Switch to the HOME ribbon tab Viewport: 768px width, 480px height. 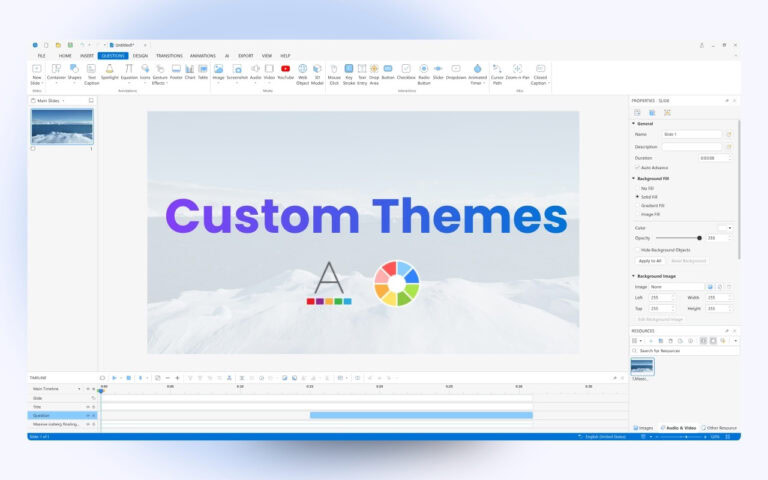point(65,56)
